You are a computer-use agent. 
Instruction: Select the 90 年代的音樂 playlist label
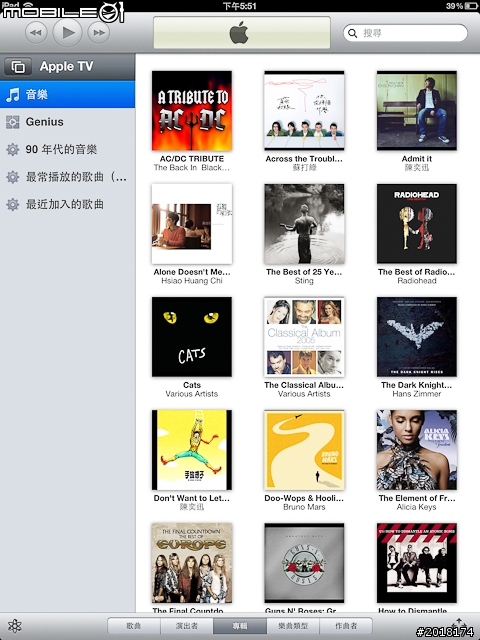pos(61,149)
